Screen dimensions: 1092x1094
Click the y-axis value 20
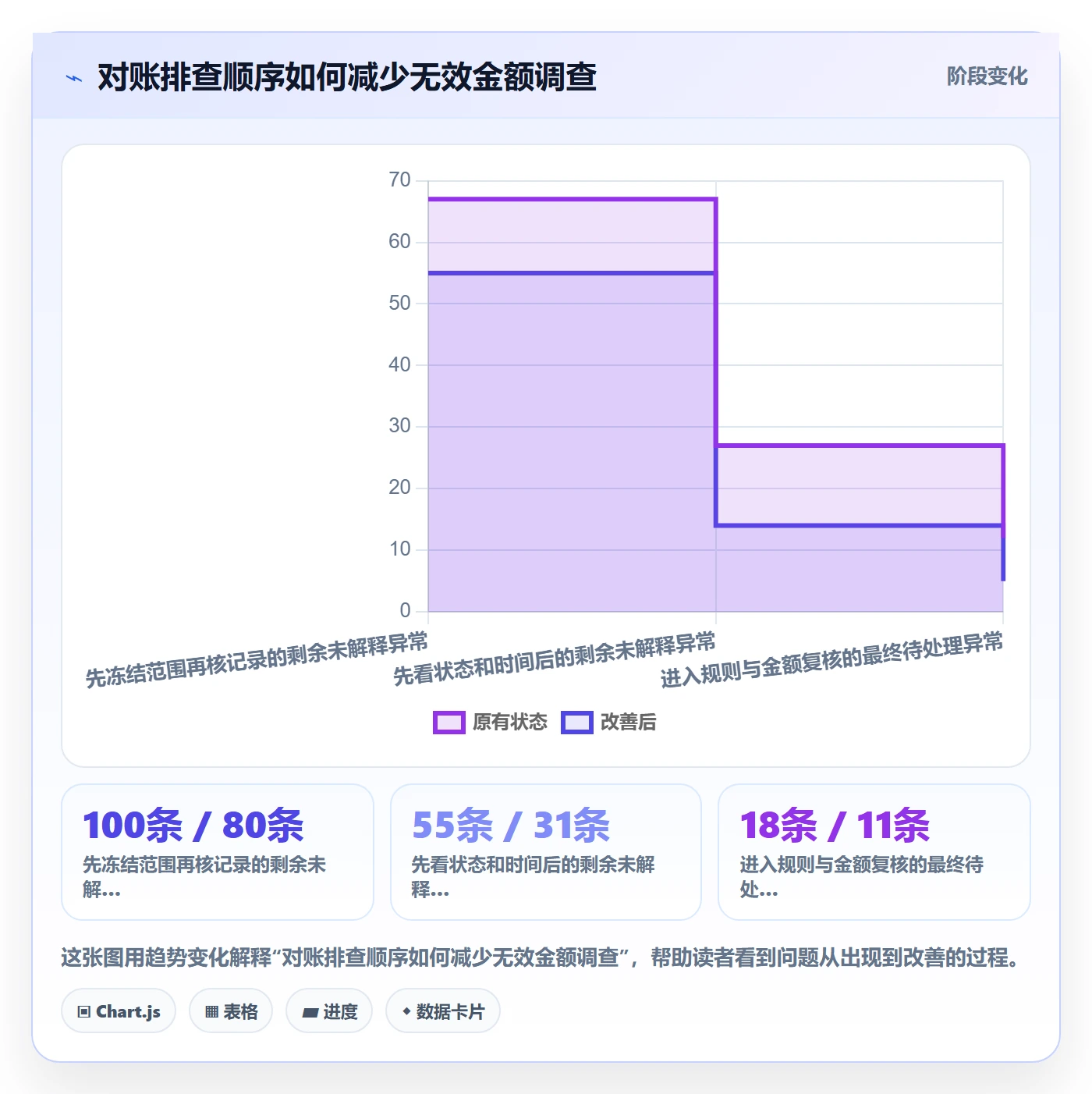pos(399,488)
